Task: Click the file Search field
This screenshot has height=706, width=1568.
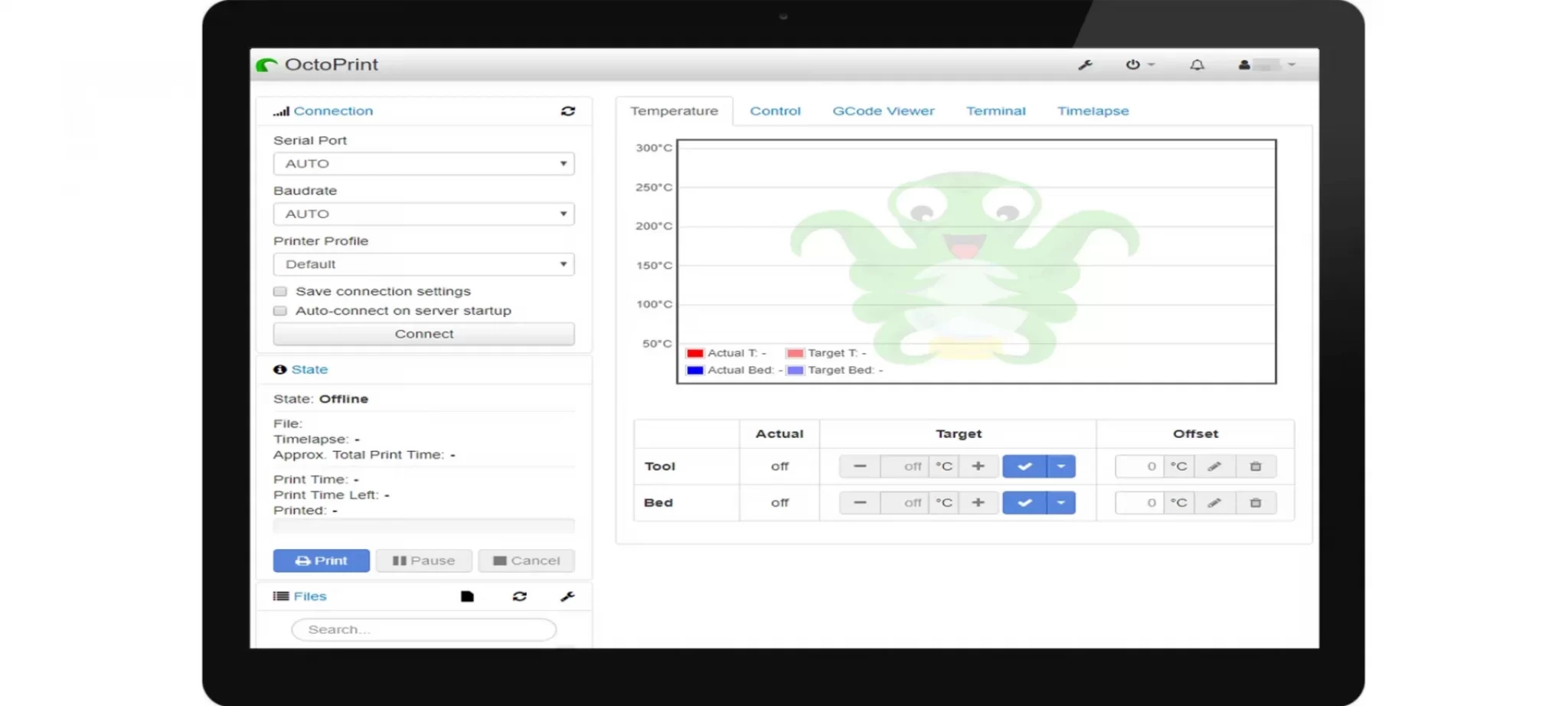Action: [423, 629]
